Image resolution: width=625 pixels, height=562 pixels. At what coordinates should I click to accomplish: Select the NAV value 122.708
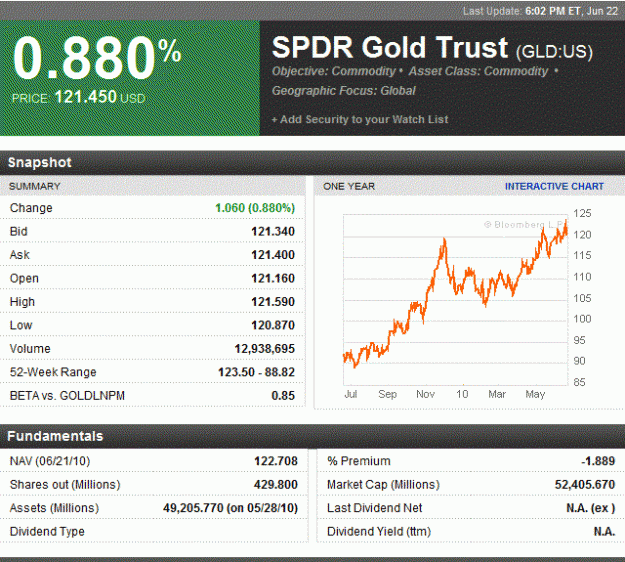point(276,461)
